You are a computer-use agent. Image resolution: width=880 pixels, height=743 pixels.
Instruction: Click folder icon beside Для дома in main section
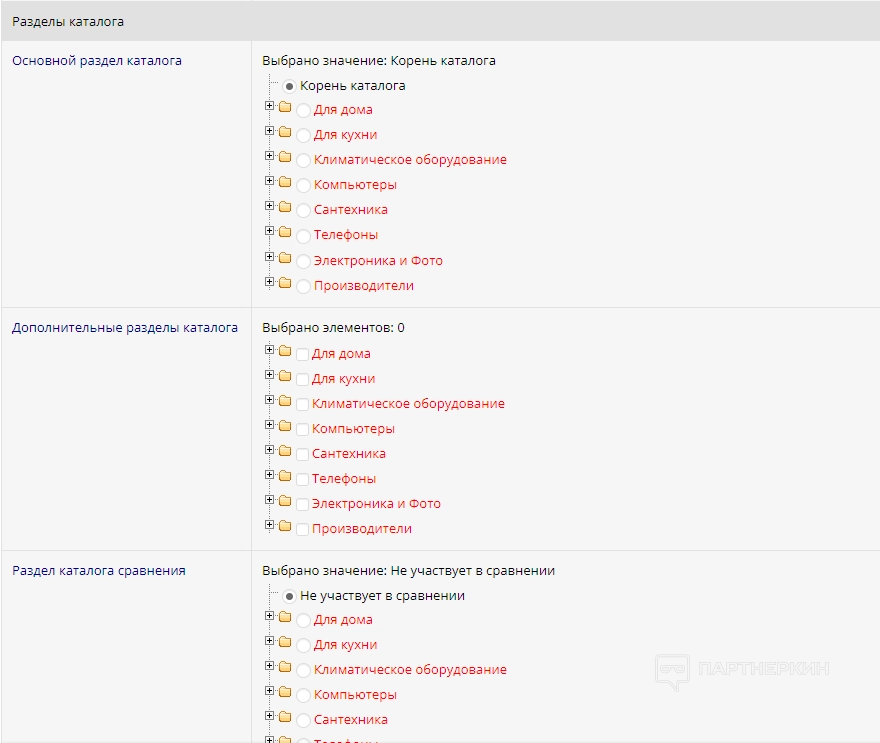(285, 107)
